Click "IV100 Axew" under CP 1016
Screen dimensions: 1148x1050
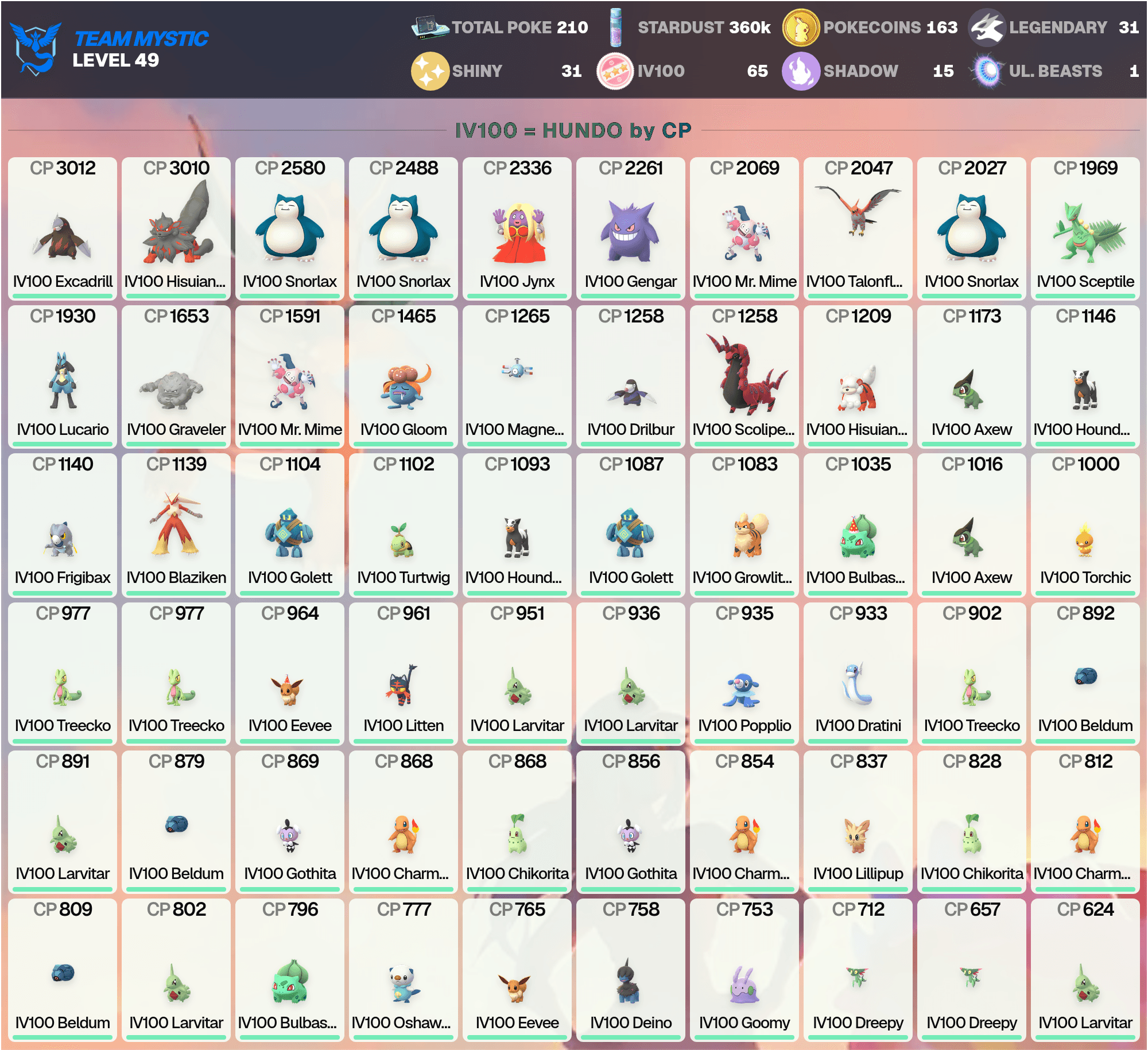tap(972, 578)
